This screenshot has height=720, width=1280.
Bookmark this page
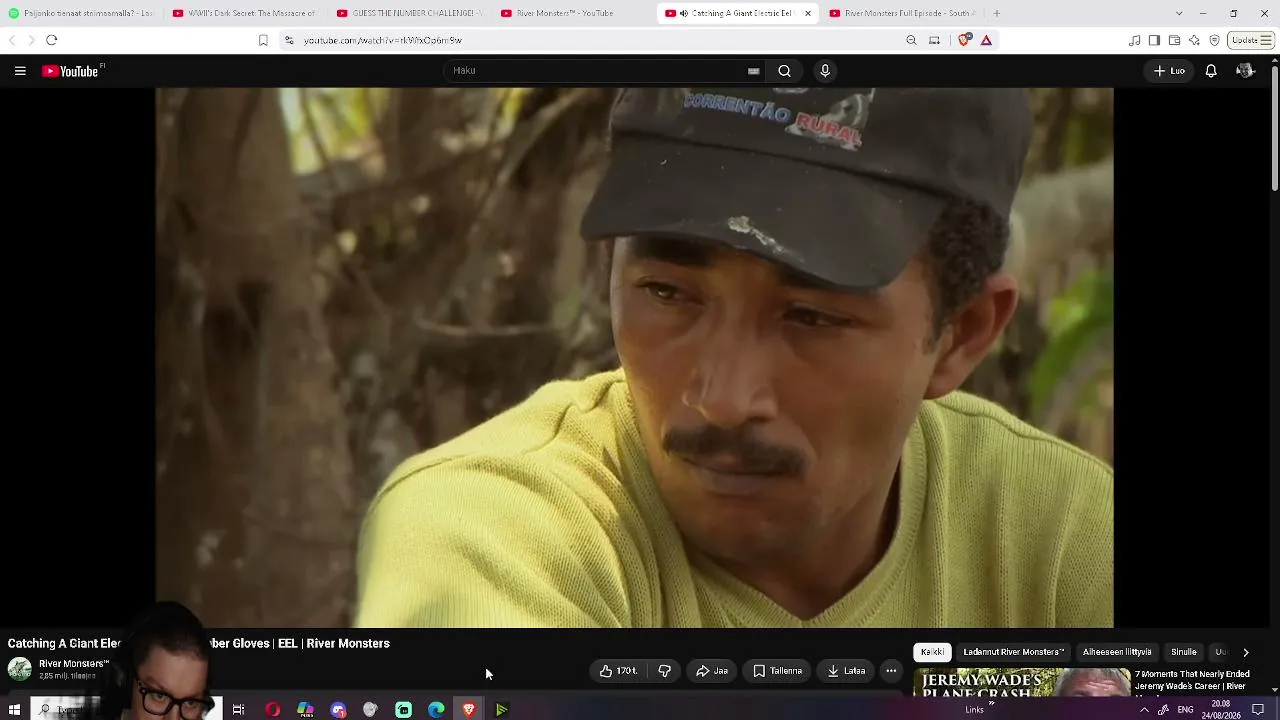[x=263, y=40]
